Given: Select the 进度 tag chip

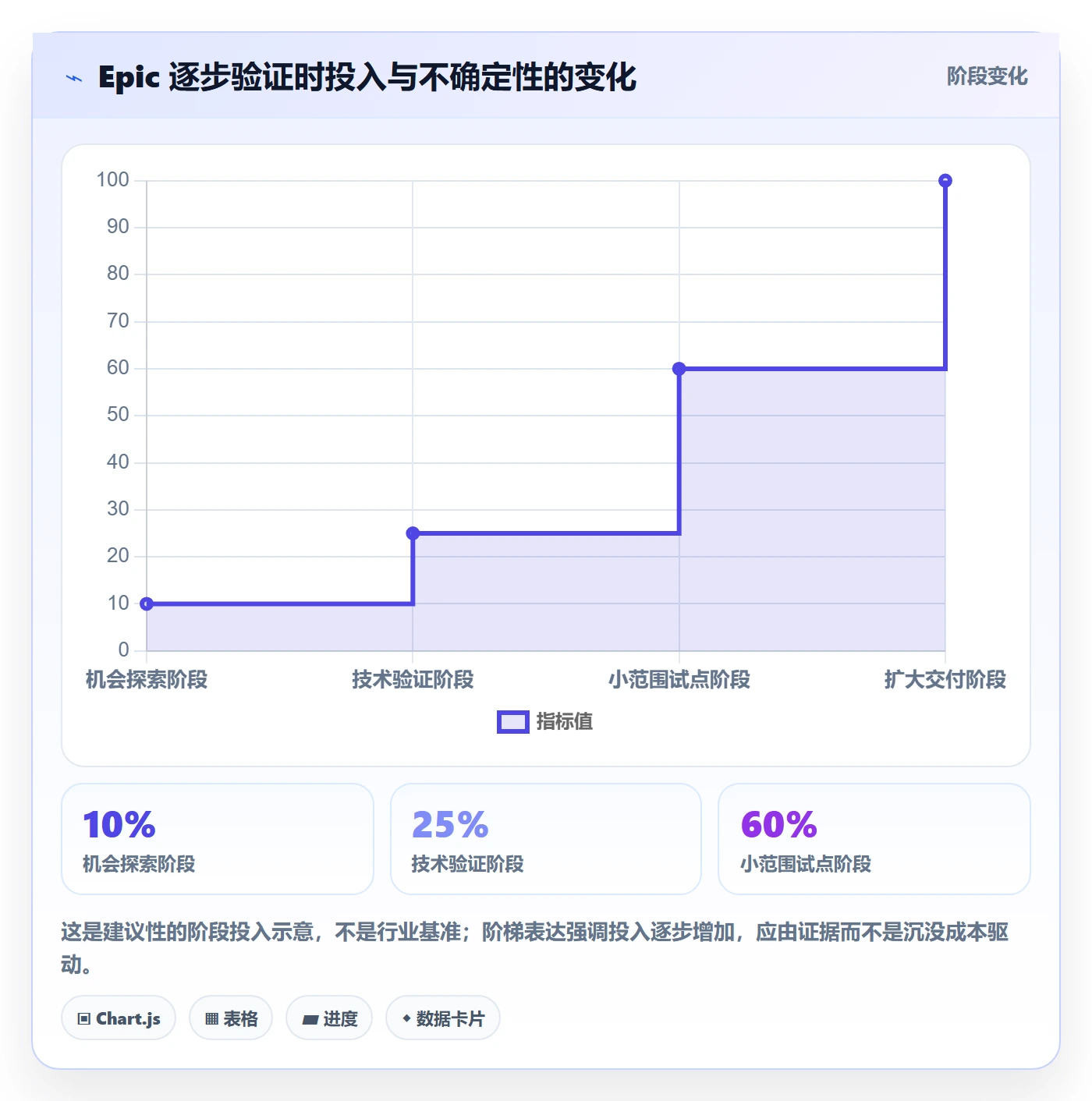Looking at the screenshot, I should click(329, 1018).
